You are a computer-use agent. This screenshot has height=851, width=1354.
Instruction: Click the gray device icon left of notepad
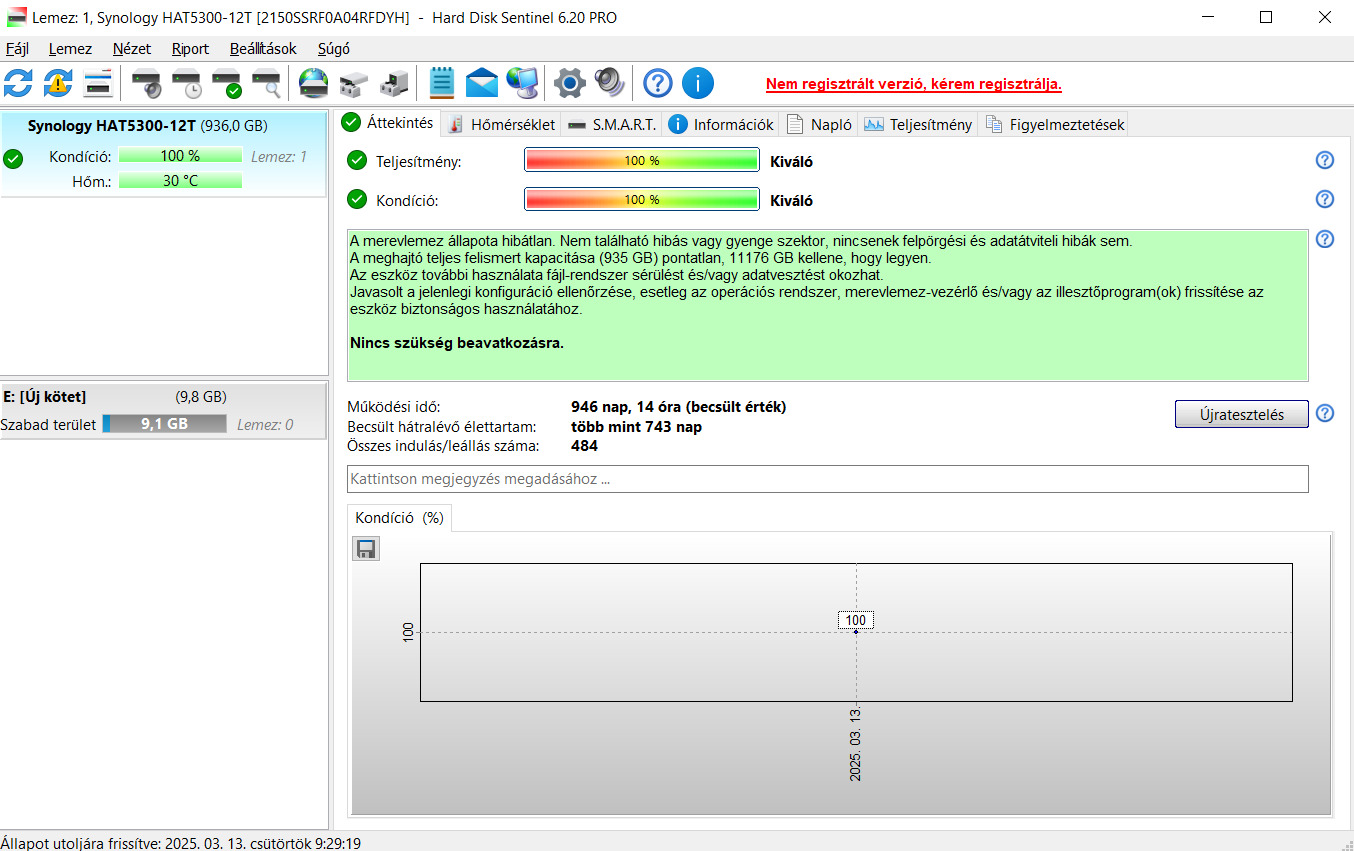coord(394,83)
